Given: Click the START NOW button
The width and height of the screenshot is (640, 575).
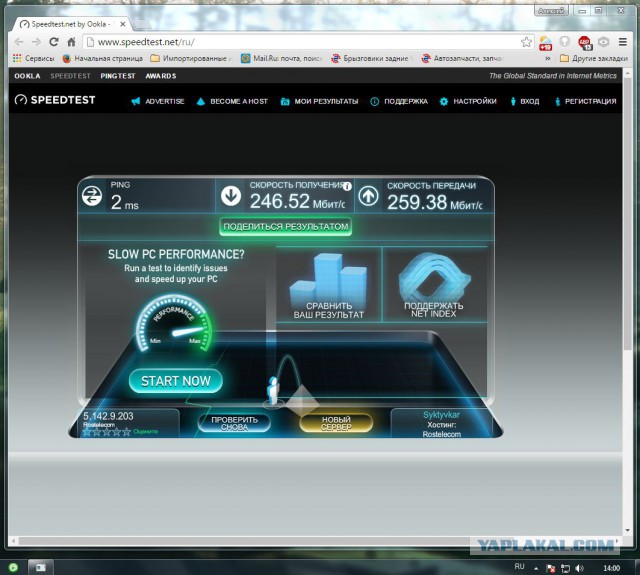Looking at the screenshot, I should [176, 381].
